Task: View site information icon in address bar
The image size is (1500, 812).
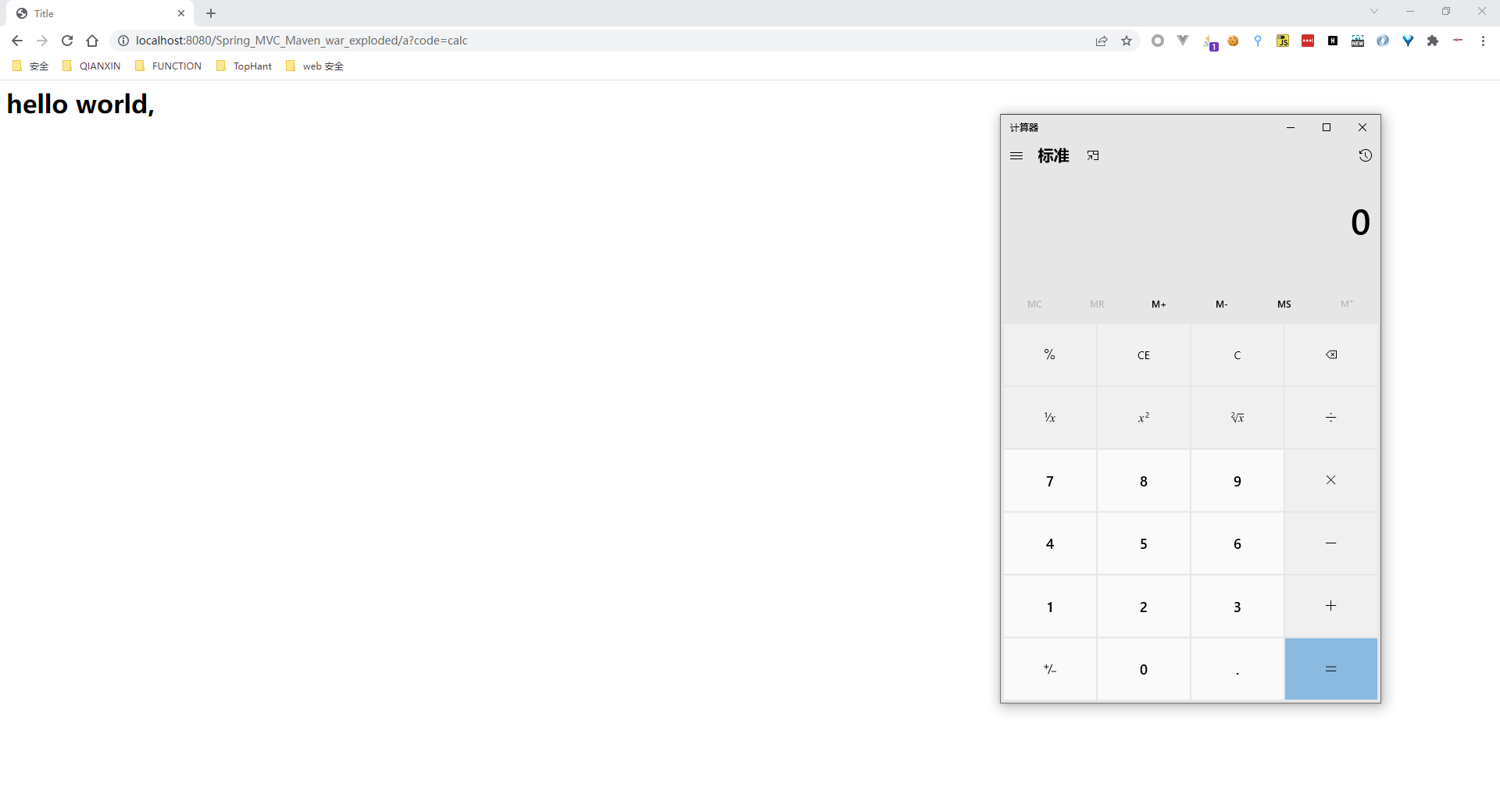Action: [x=123, y=41]
